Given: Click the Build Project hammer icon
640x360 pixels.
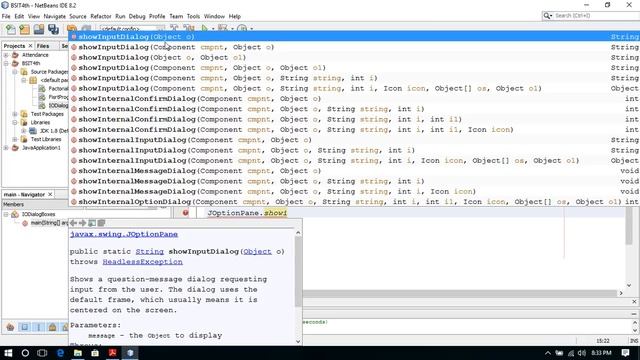Looking at the screenshot, I should coord(174,28).
